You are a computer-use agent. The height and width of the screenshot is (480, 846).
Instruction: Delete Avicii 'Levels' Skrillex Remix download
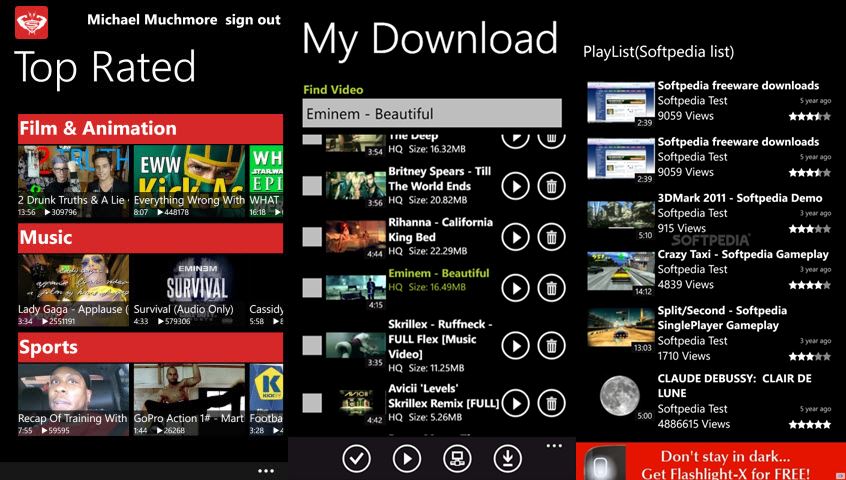click(551, 403)
